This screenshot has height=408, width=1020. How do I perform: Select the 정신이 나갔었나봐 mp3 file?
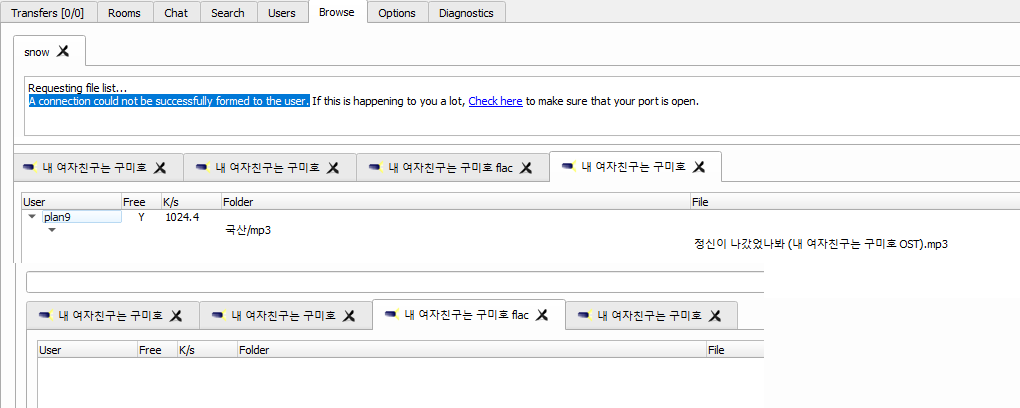[822, 245]
